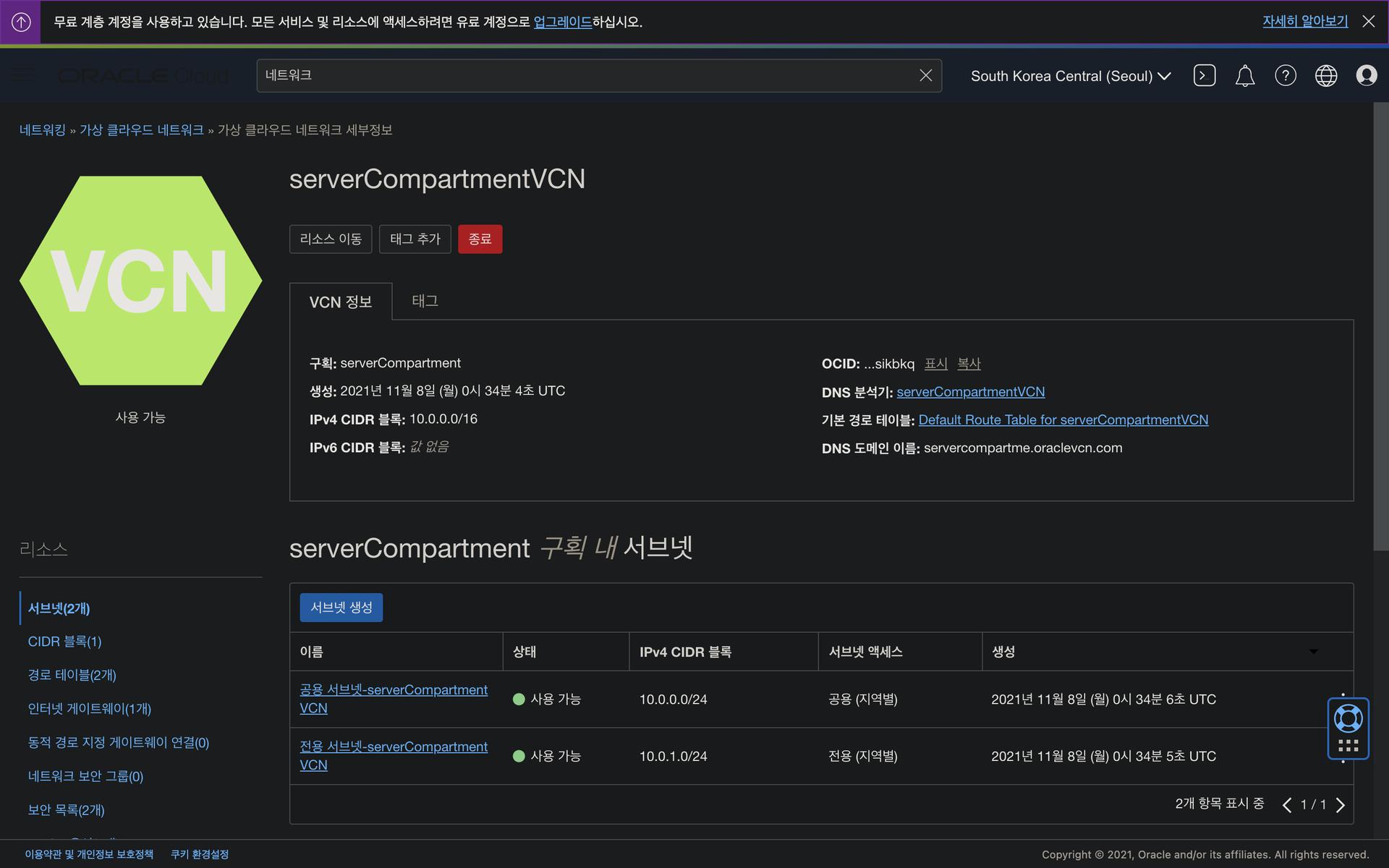
Task: Click the life ring support widget icon
Action: click(x=1348, y=718)
